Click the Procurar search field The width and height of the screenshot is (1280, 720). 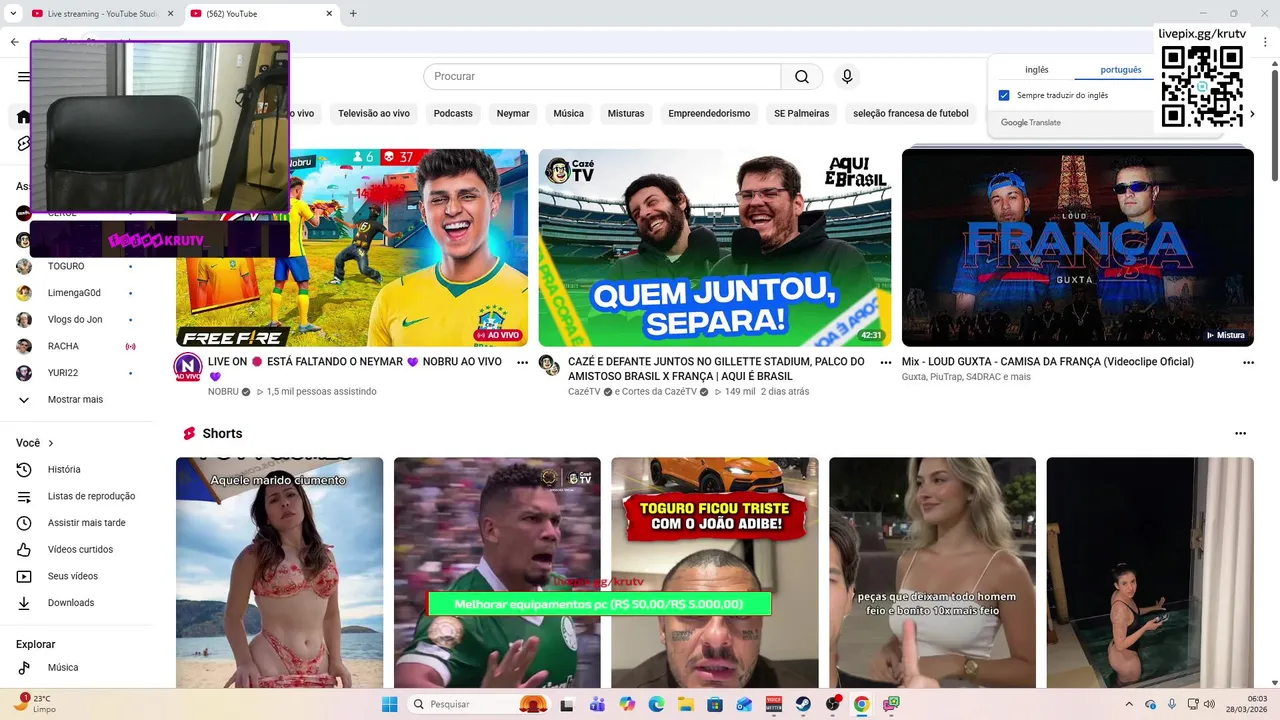click(602, 77)
